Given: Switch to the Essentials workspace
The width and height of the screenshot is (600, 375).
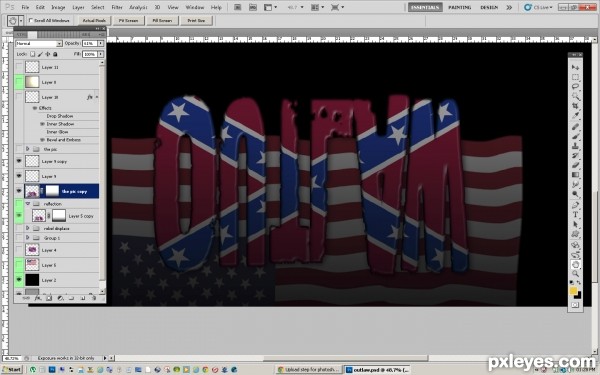Looking at the screenshot, I should tap(425, 7).
